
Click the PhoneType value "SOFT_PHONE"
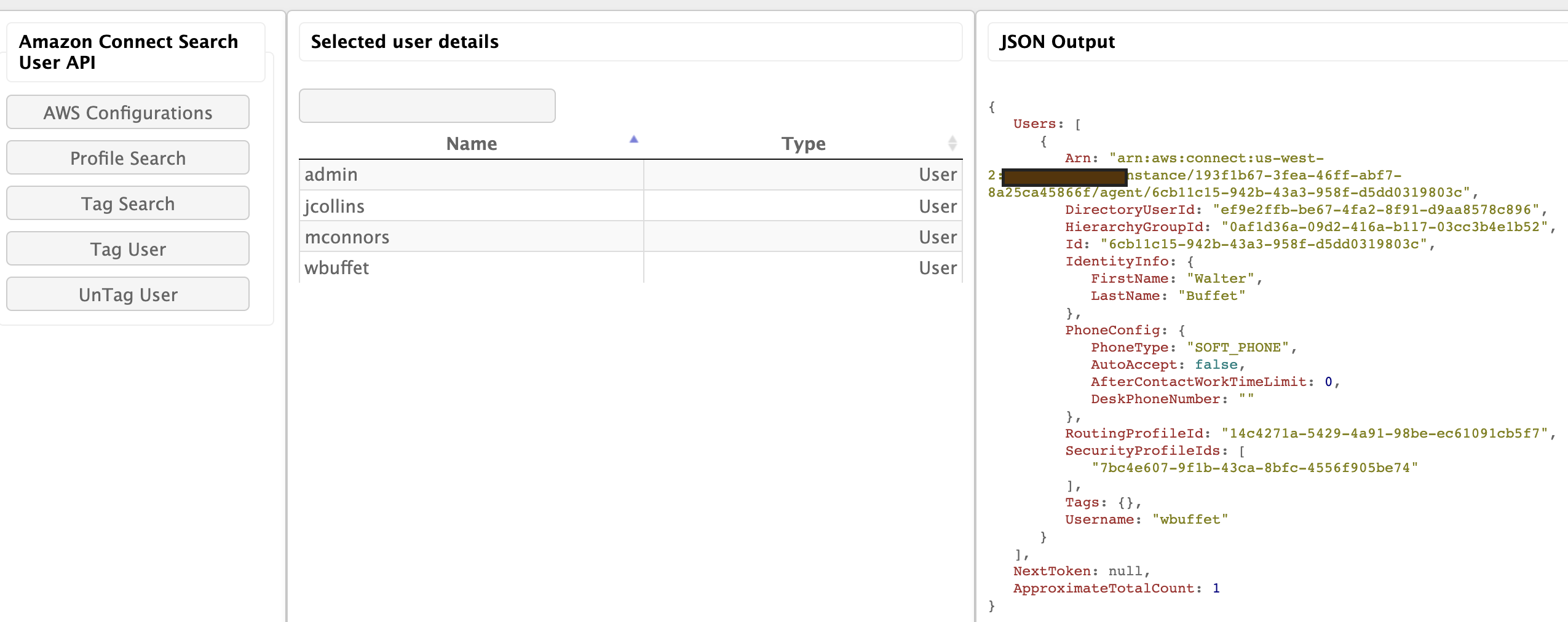[1238, 347]
